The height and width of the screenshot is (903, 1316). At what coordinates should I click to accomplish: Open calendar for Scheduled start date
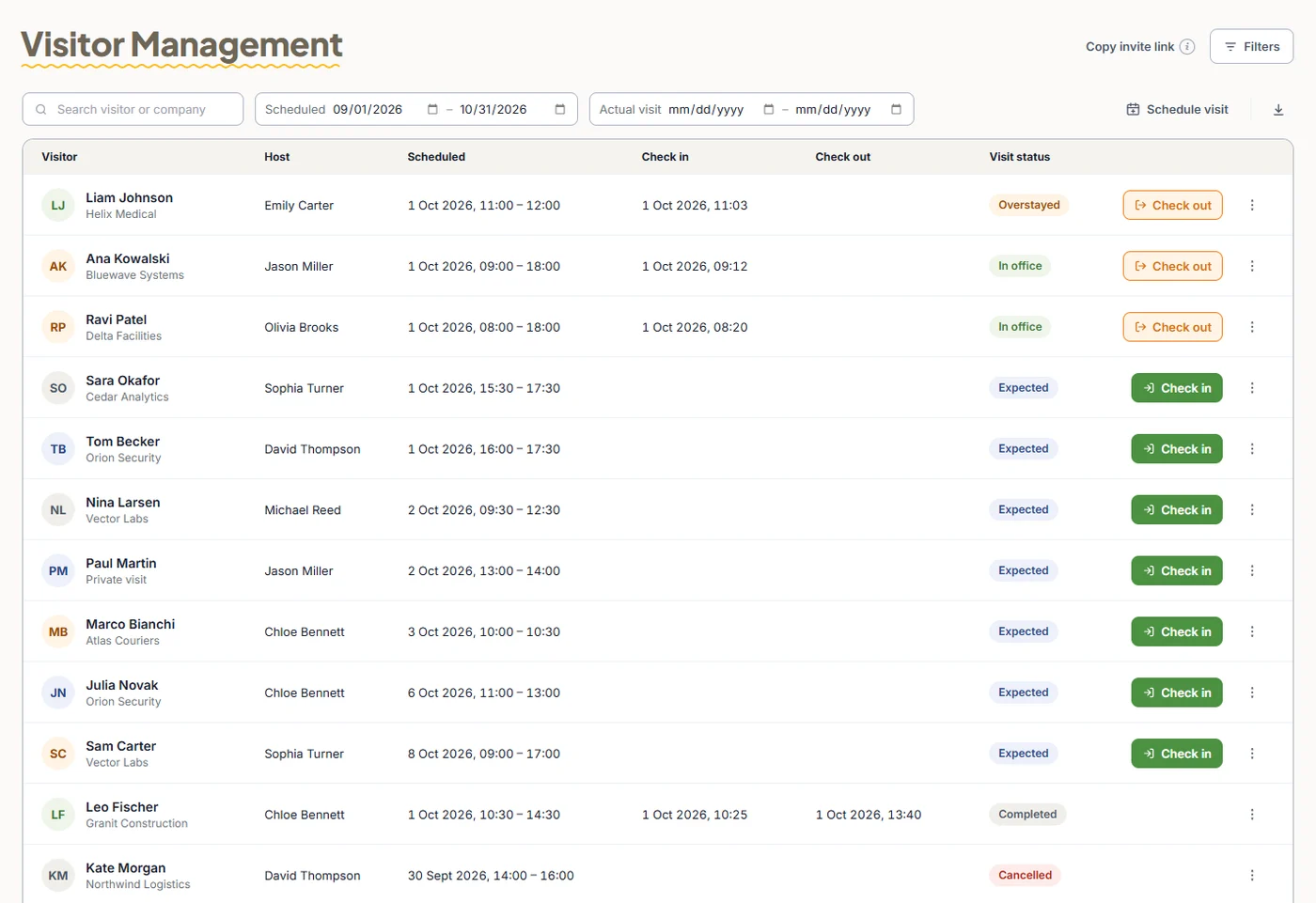pyautogui.click(x=432, y=110)
